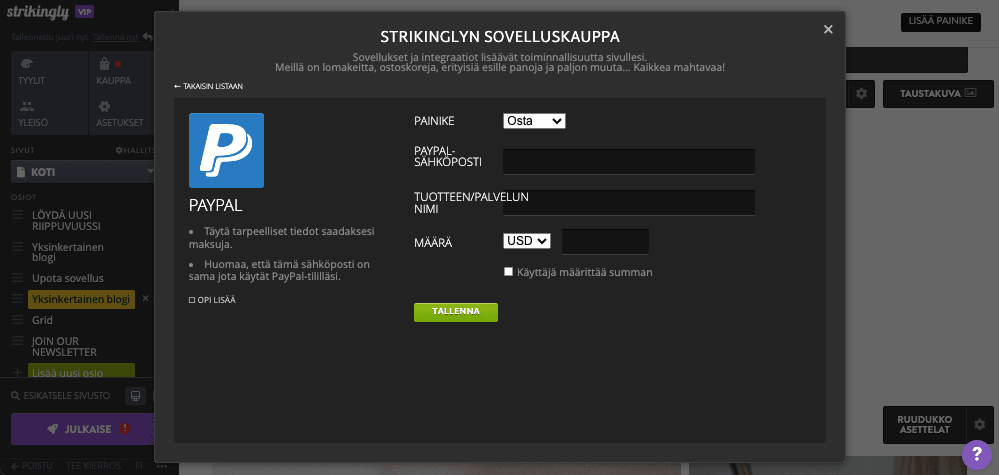Click gear icon beside Ruudukko asettelat
The width and height of the screenshot is (999, 475).
click(980, 425)
